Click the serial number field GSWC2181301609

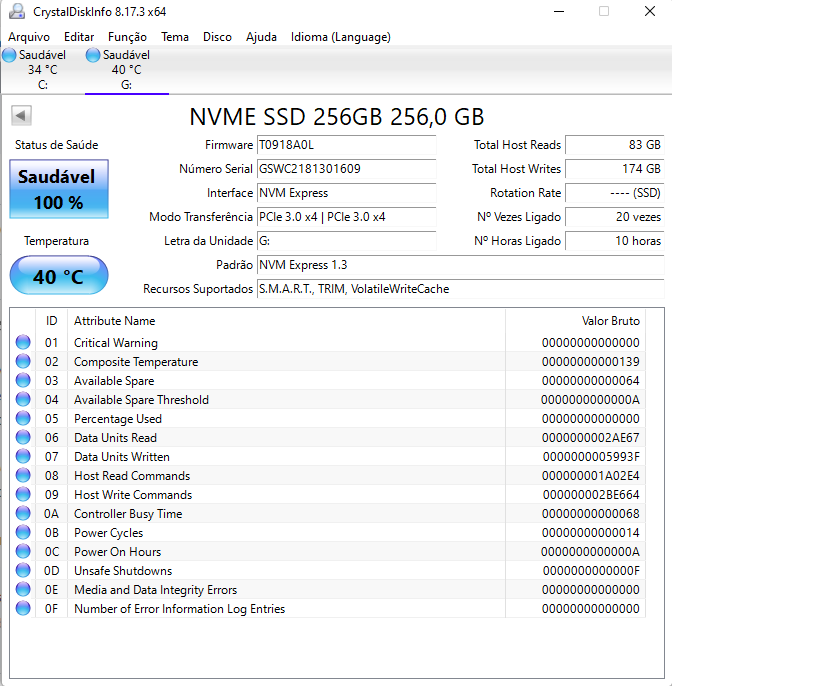(347, 169)
